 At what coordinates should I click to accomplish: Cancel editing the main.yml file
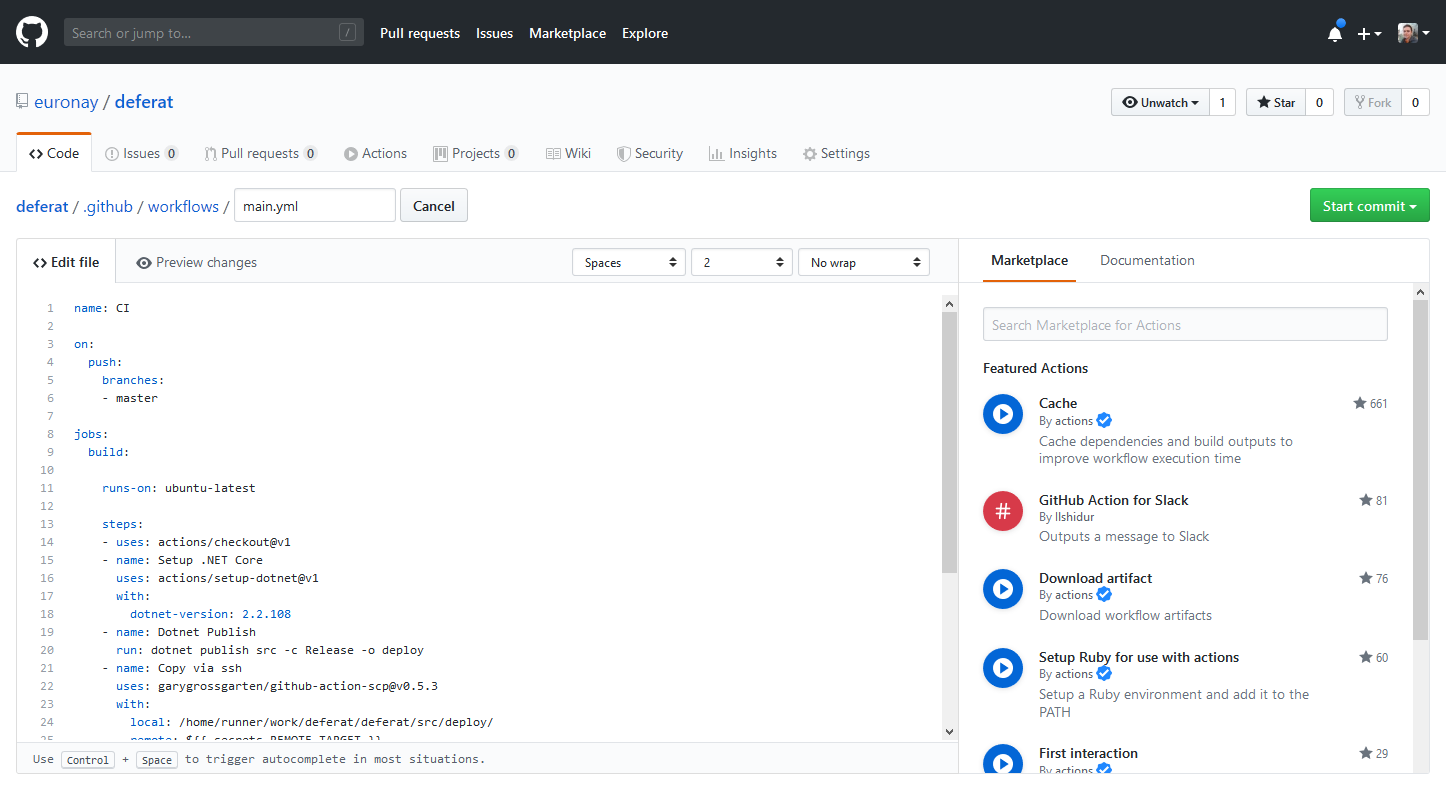click(434, 206)
